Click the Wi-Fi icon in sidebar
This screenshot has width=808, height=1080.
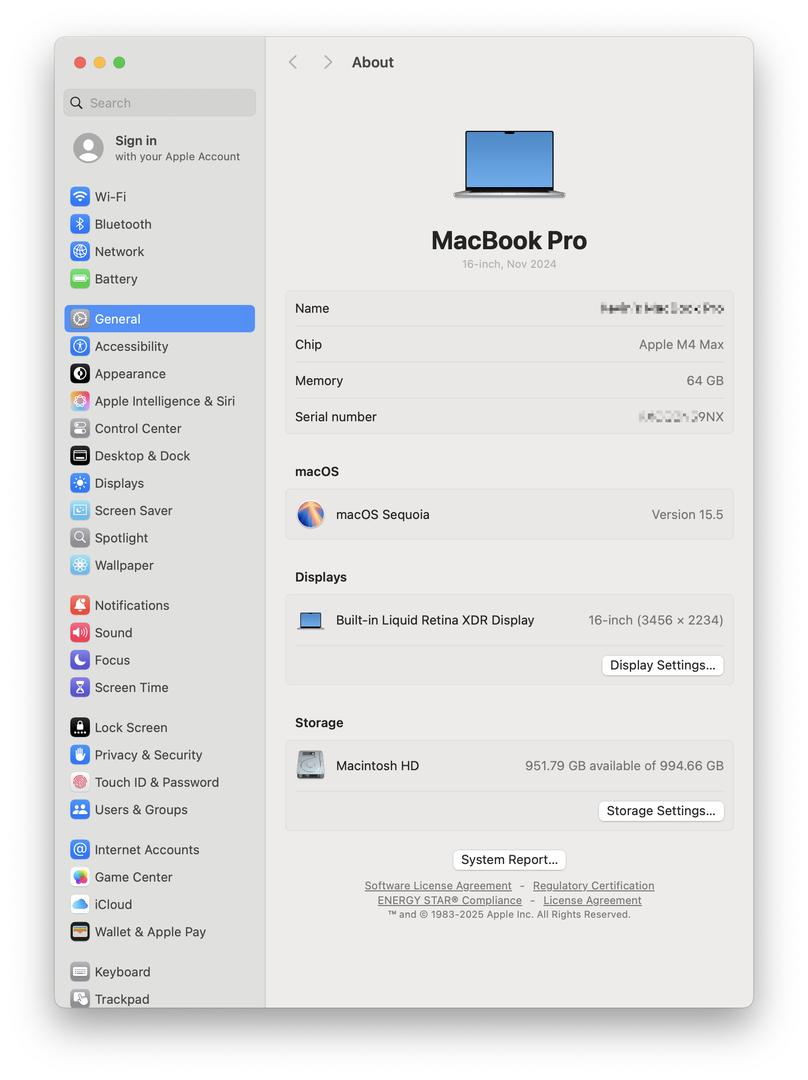pyautogui.click(x=80, y=197)
